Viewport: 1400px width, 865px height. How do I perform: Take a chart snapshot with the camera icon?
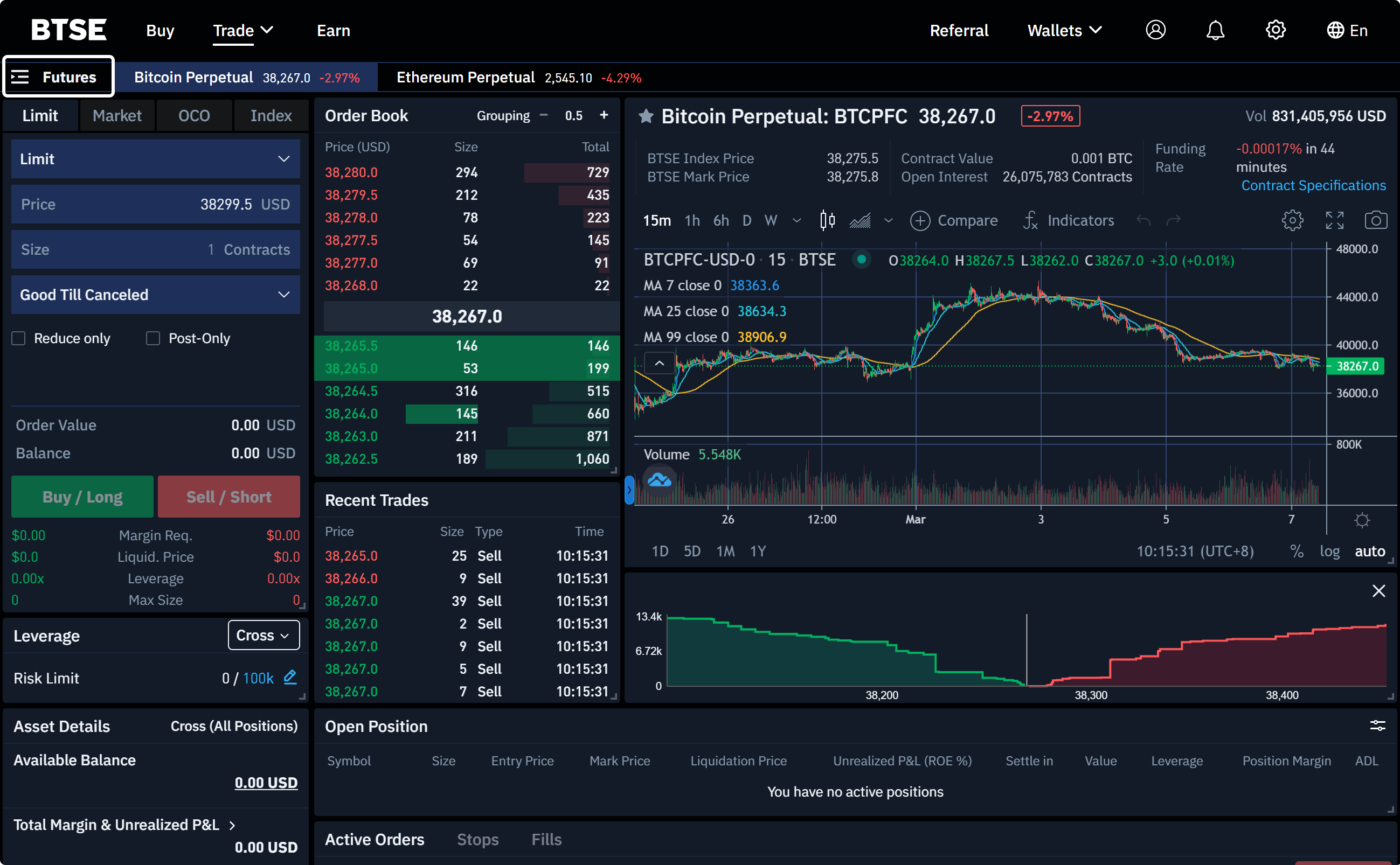point(1375,220)
